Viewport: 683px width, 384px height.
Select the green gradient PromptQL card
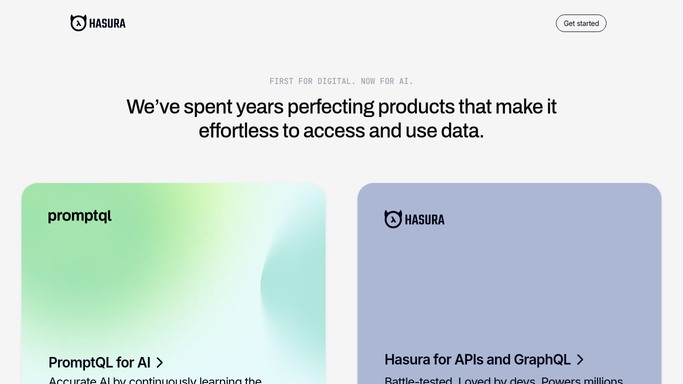174,283
